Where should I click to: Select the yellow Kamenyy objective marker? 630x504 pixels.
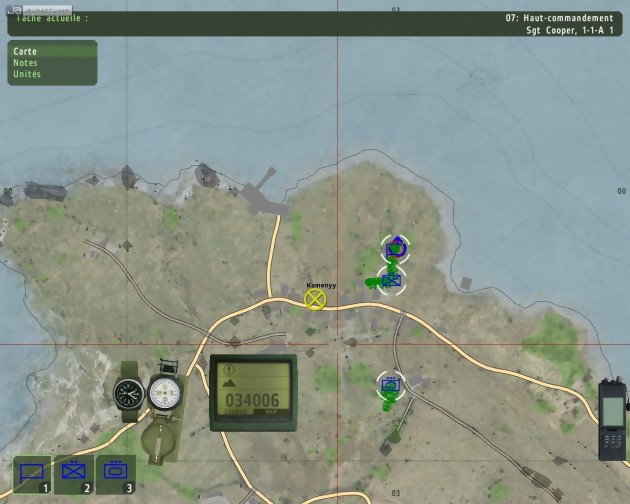click(316, 299)
